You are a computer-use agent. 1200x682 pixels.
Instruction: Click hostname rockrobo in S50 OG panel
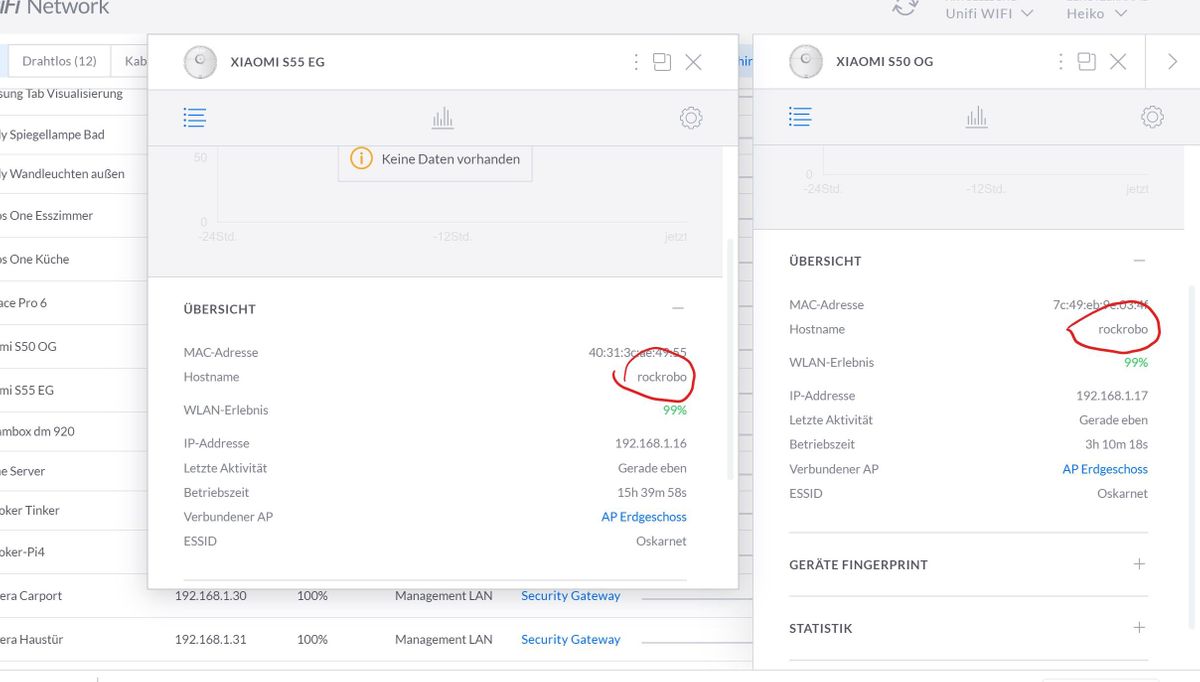(1123, 329)
